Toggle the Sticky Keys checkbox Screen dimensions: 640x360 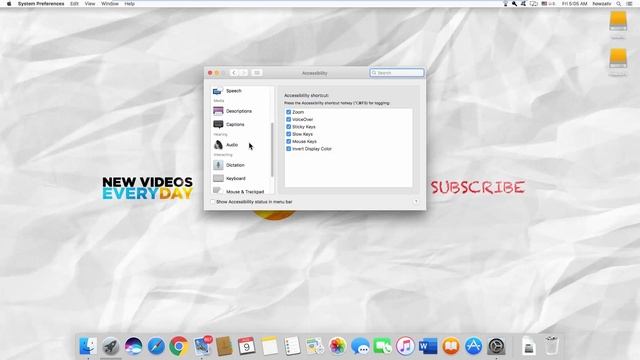(289, 127)
